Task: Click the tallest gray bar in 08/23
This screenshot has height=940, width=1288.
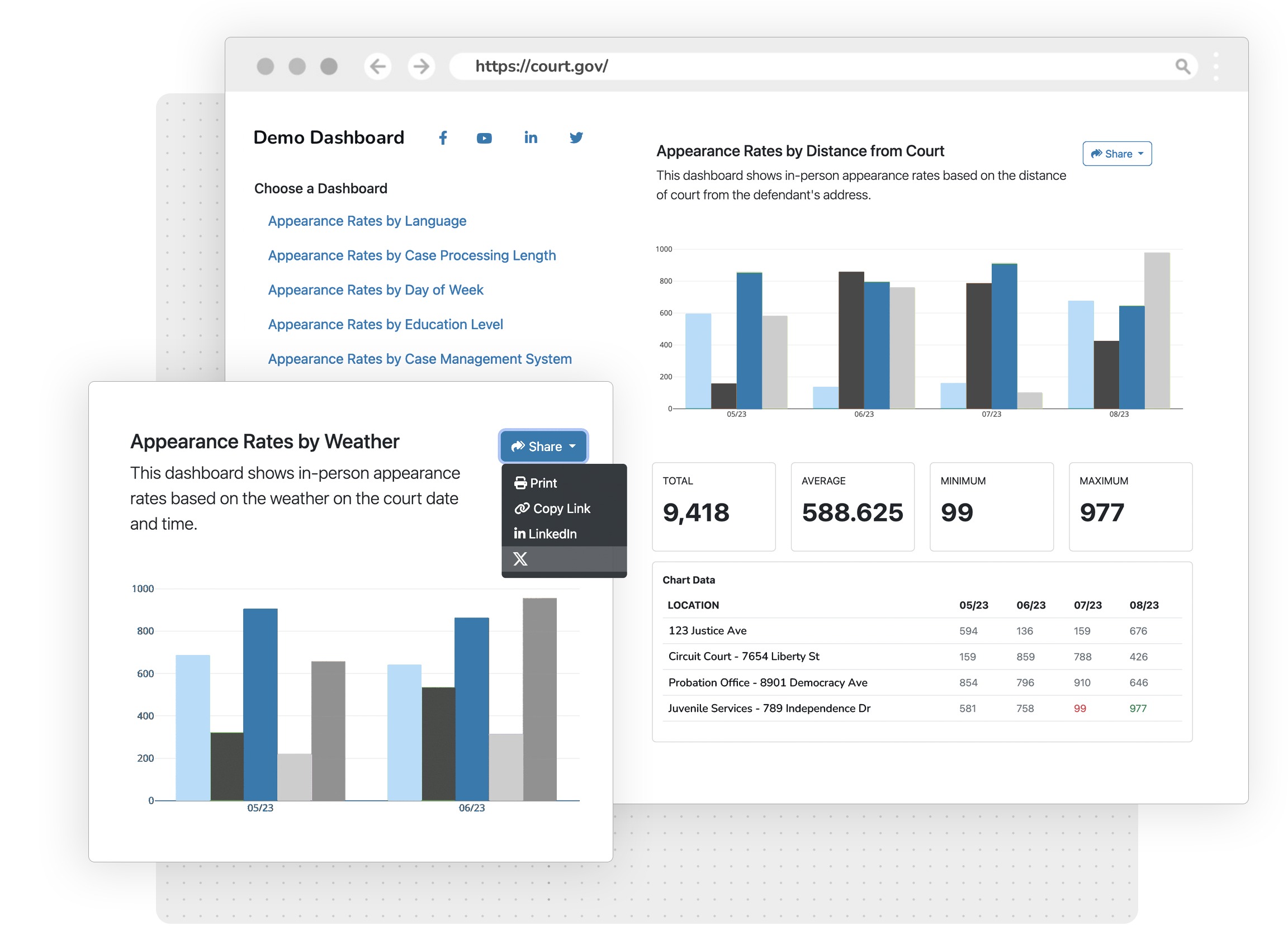Action: (1157, 330)
